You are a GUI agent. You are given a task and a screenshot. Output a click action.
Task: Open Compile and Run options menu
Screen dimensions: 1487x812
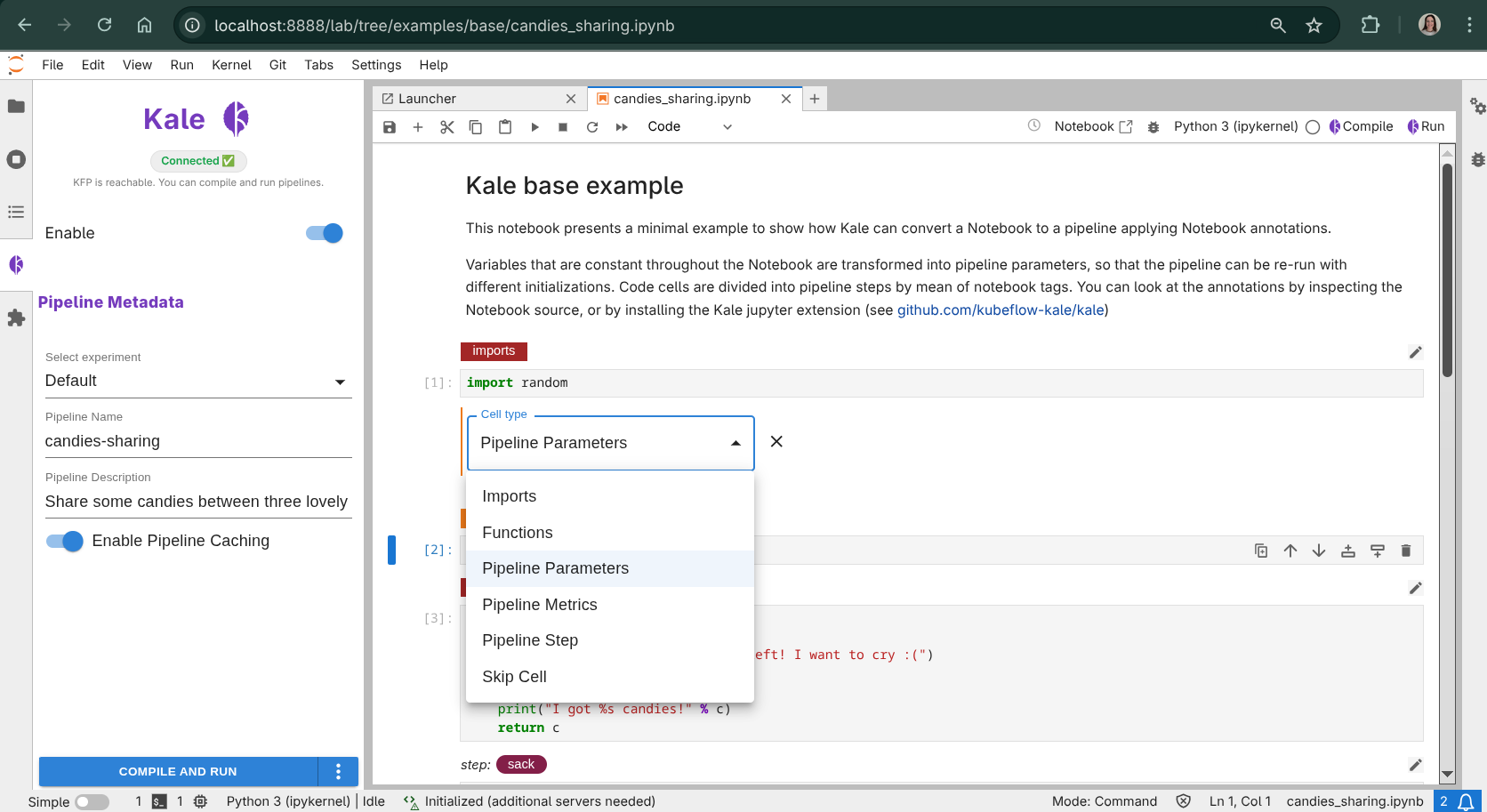coord(338,771)
